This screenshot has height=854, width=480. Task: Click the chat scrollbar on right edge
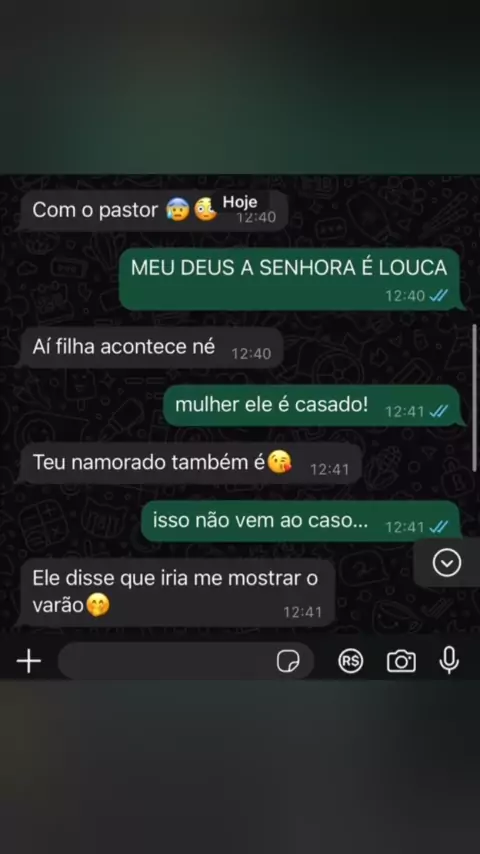pyautogui.click(x=475, y=398)
